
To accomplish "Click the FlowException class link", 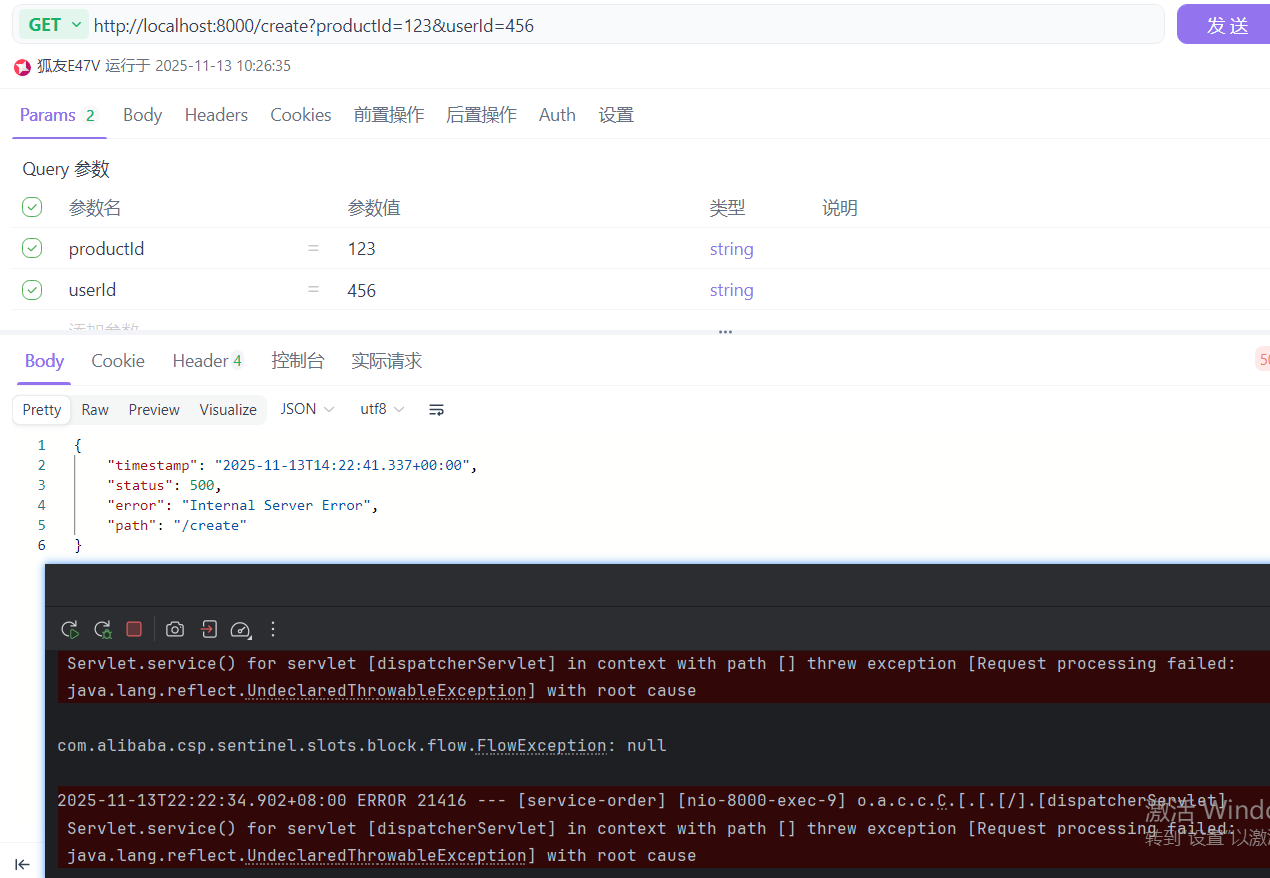I will point(542,746).
